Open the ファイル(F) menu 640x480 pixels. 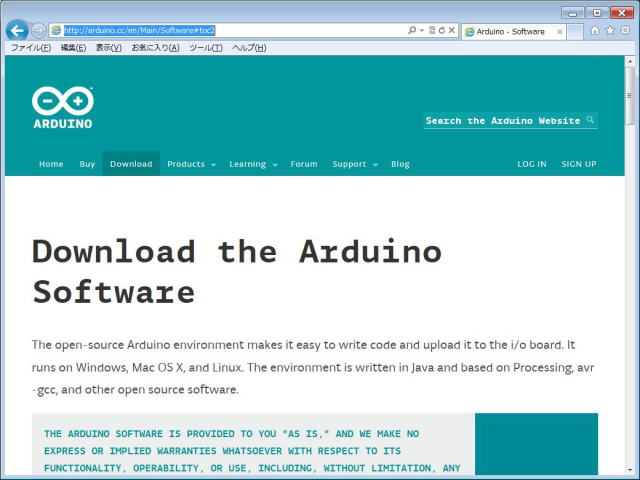(x=31, y=48)
